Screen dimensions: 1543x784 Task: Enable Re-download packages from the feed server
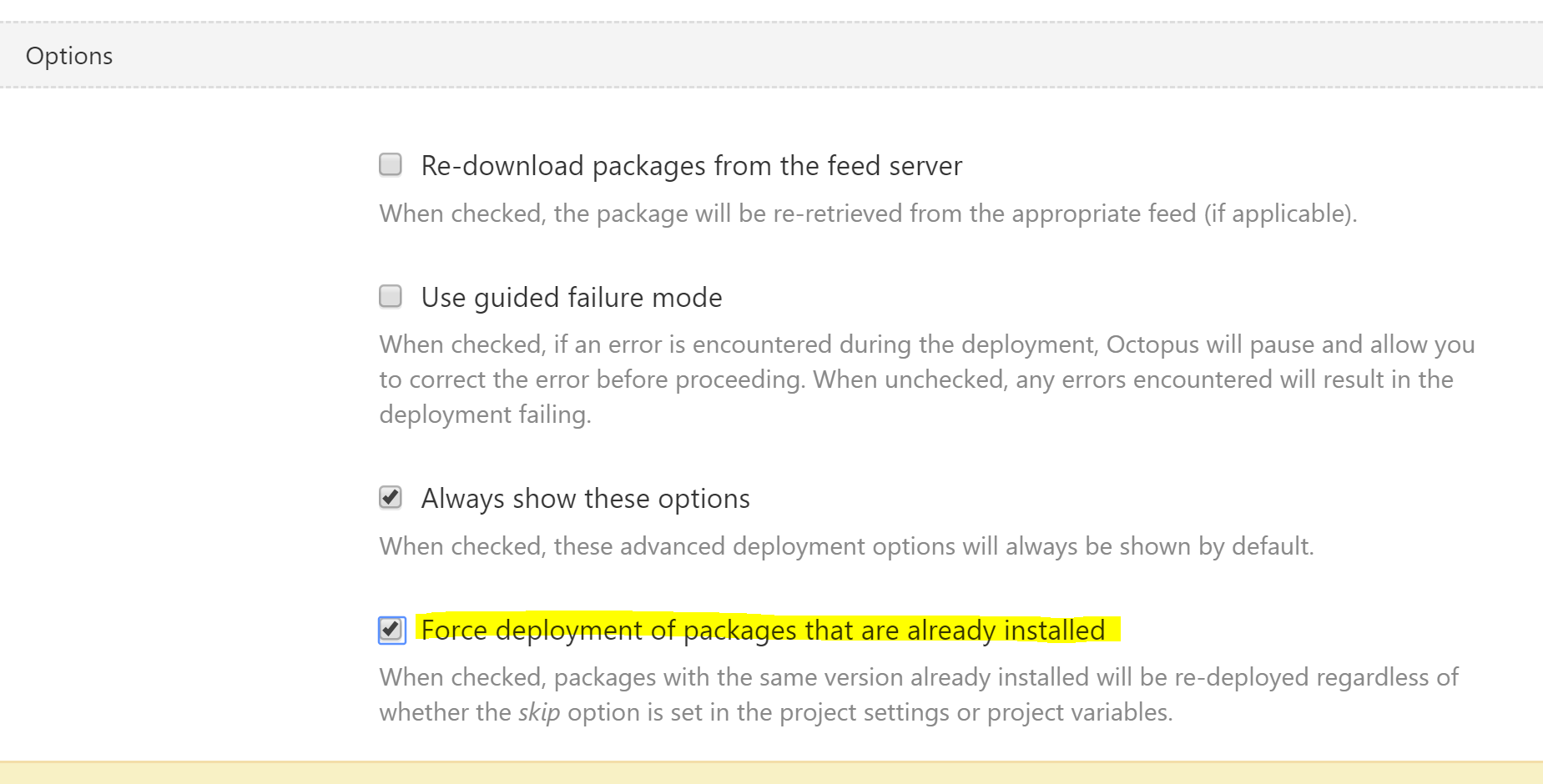(x=390, y=164)
